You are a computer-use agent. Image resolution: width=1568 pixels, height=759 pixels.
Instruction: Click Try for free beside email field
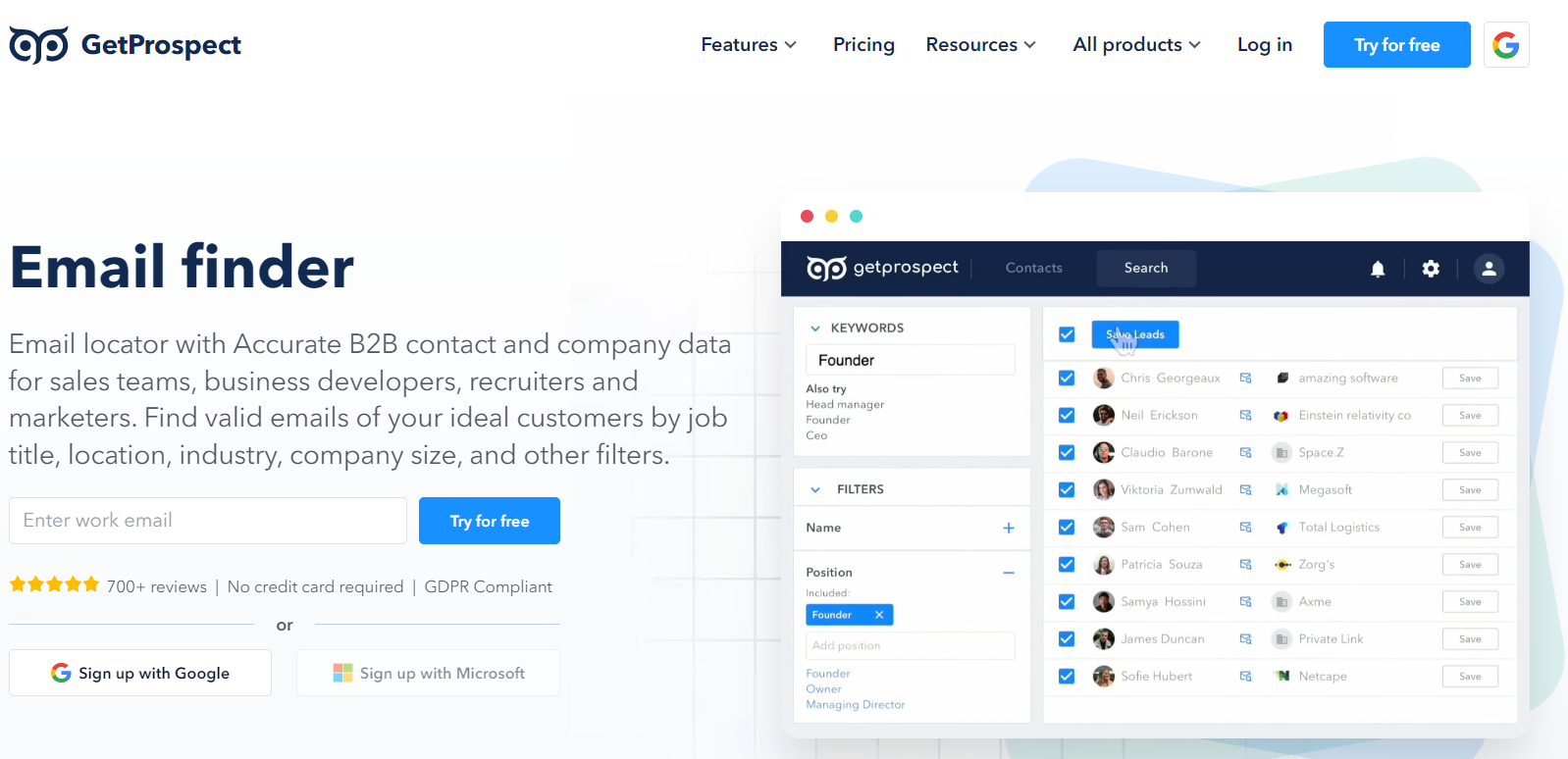(490, 521)
